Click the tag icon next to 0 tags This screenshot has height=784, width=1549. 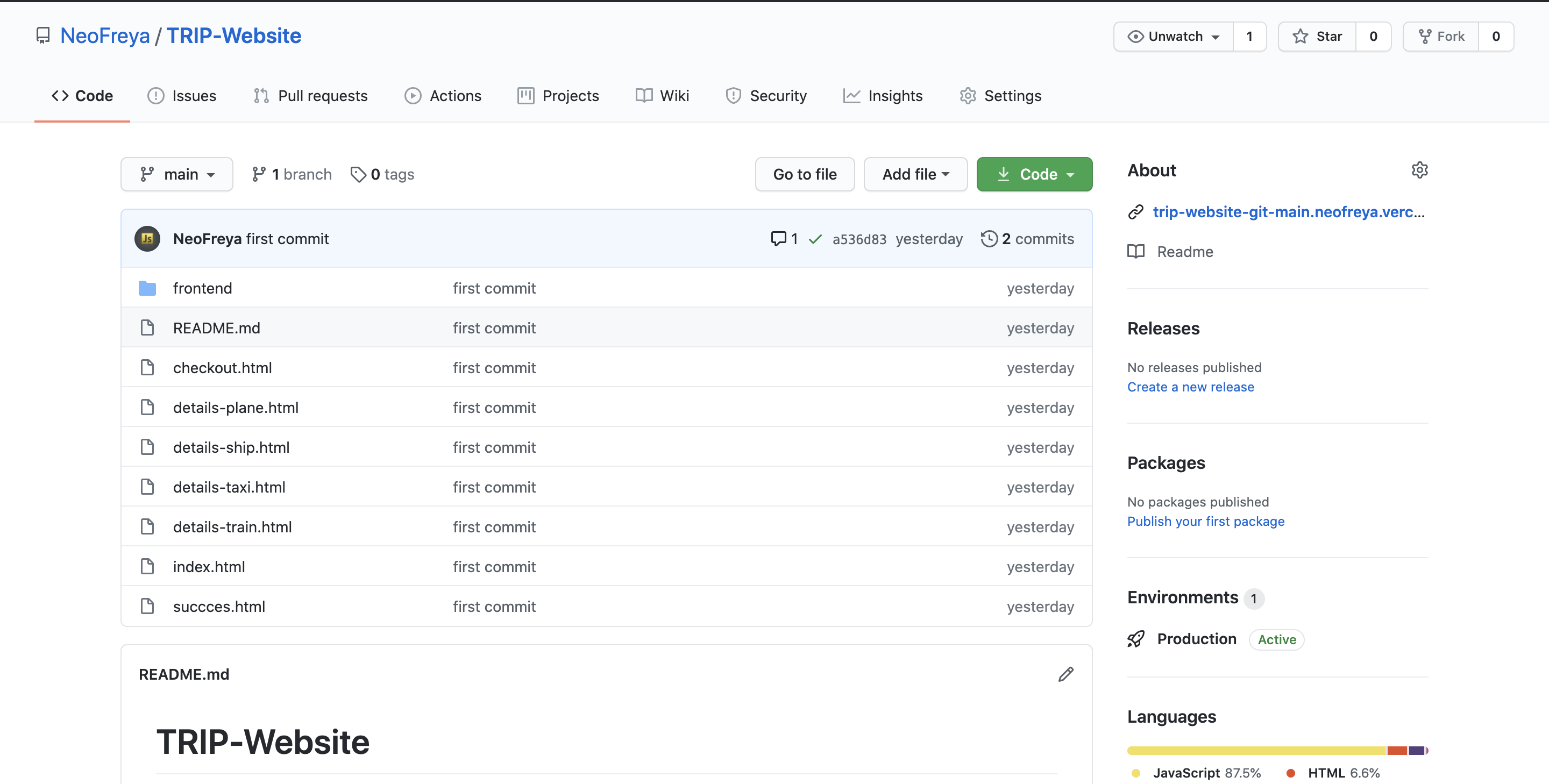tap(358, 174)
